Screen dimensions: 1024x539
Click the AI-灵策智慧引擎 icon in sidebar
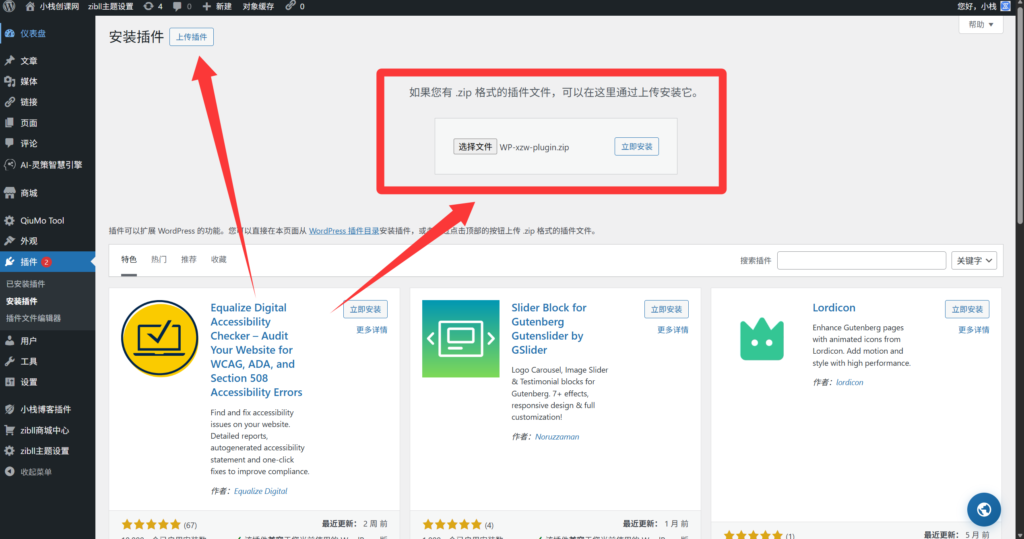tap(10, 165)
